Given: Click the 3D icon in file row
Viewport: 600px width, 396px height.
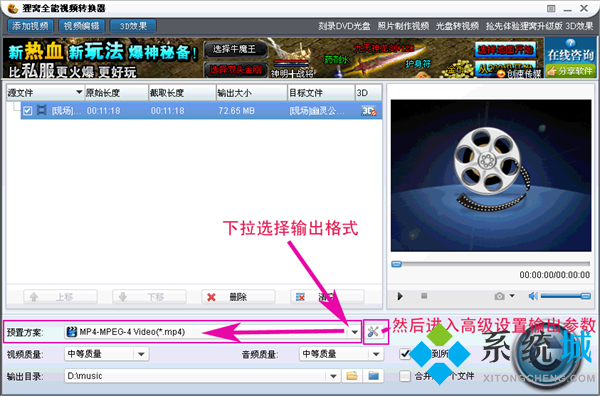Looking at the screenshot, I should (368, 111).
